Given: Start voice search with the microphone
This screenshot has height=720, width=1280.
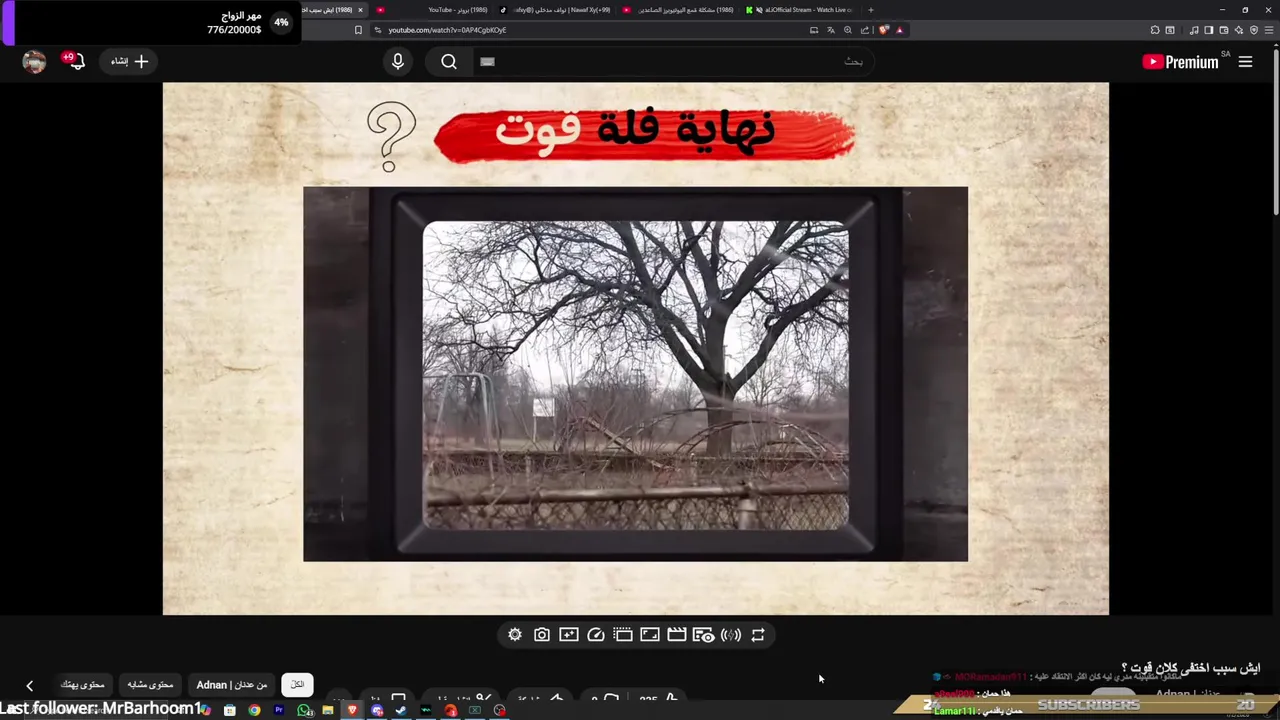Looking at the screenshot, I should [398, 62].
